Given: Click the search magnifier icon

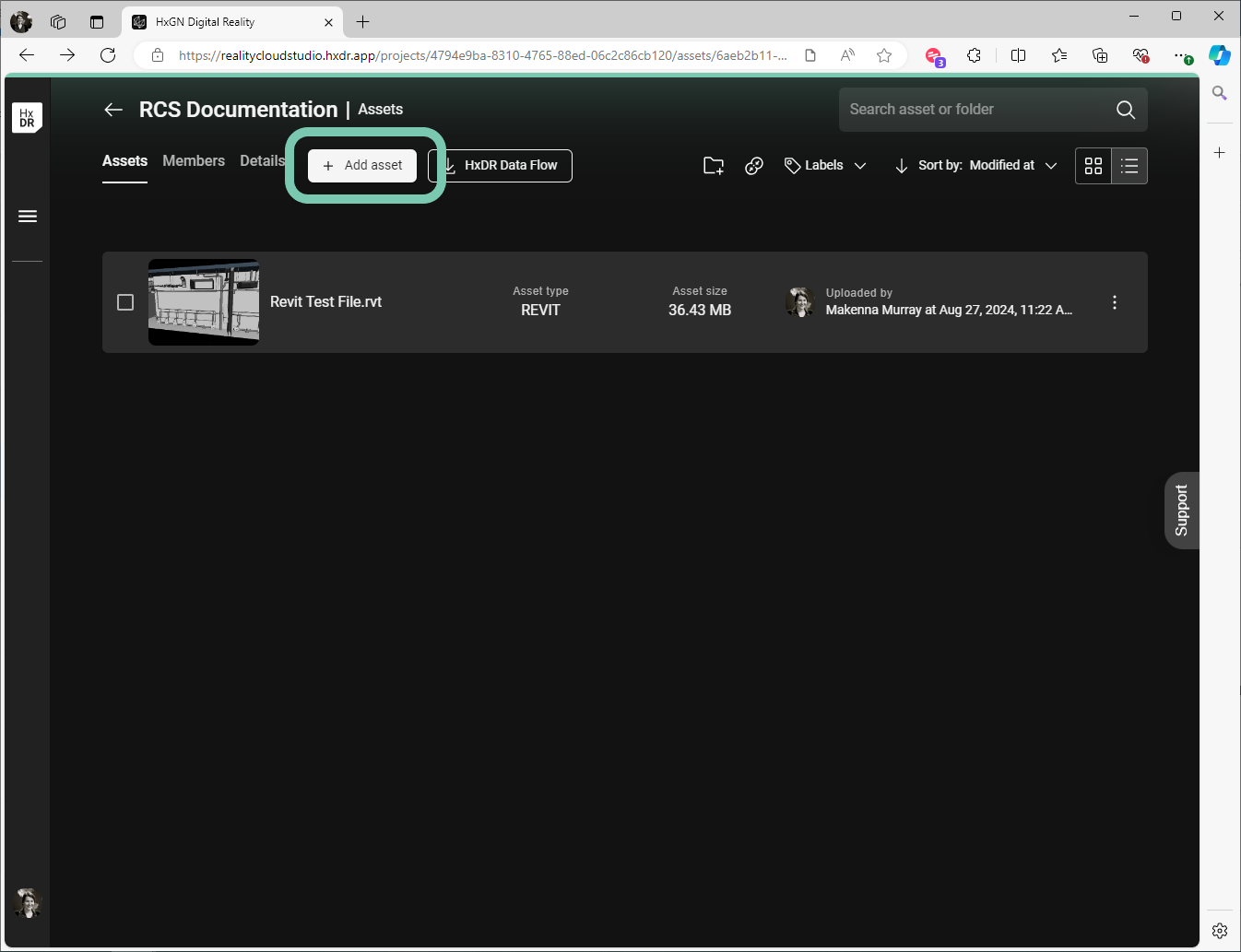Looking at the screenshot, I should click(x=1125, y=110).
